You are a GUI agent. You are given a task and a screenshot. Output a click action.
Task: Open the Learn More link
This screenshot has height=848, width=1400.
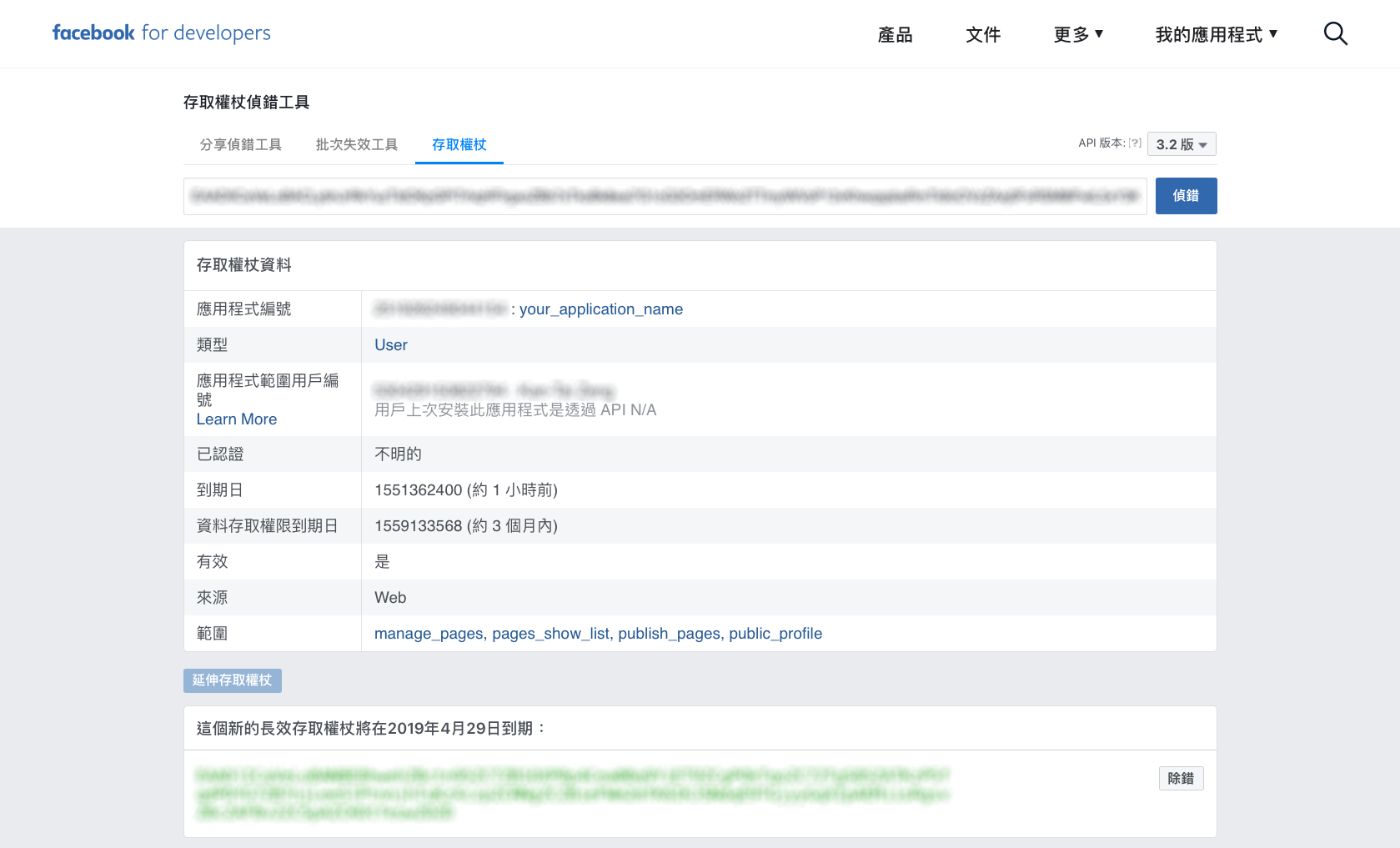(237, 419)
